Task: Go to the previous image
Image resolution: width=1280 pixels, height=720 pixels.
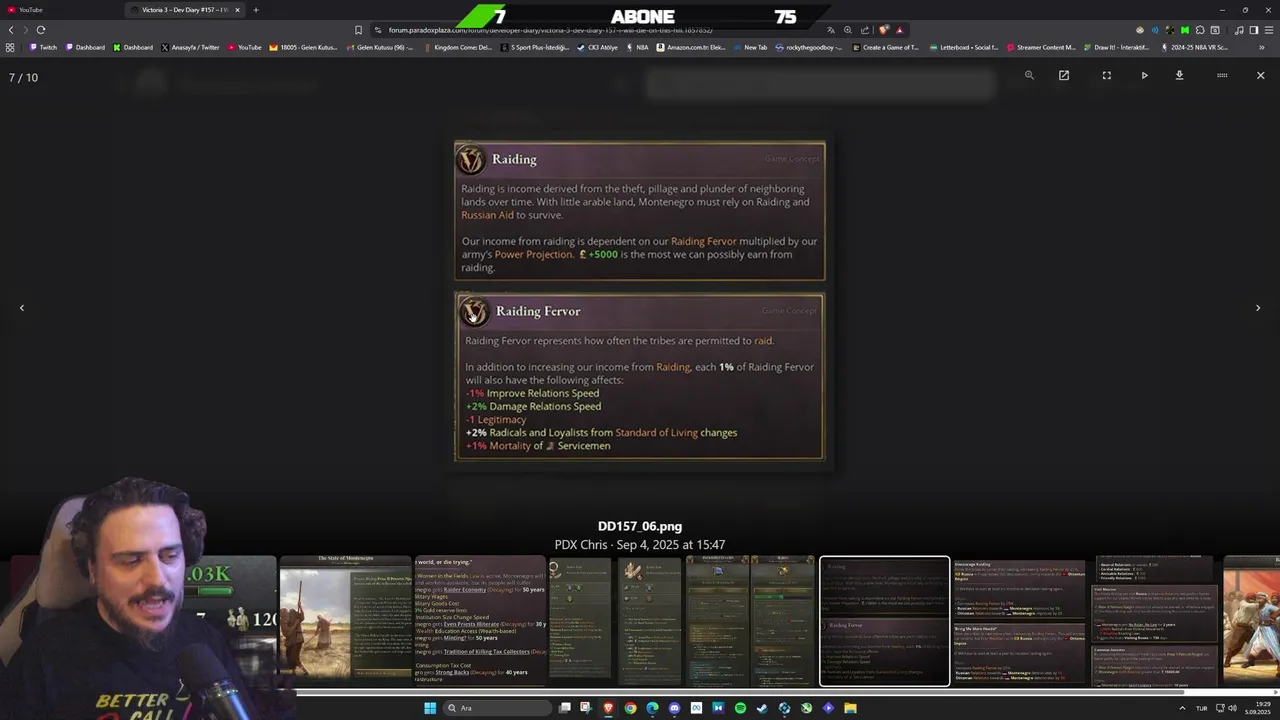Action: click(x=22, y=308)
